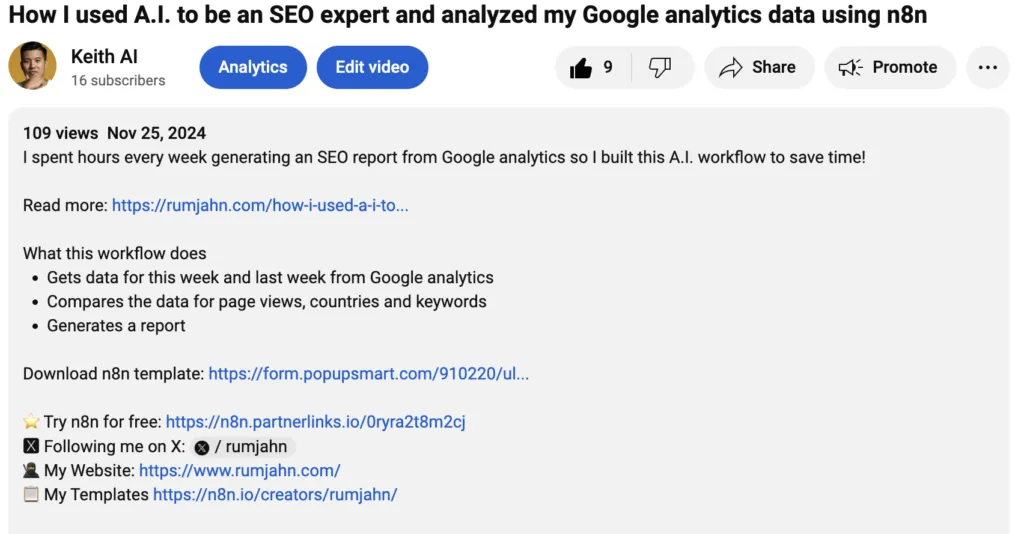
Task: Click the thumbs down dislike icon
Action: [x=660, y=68]
